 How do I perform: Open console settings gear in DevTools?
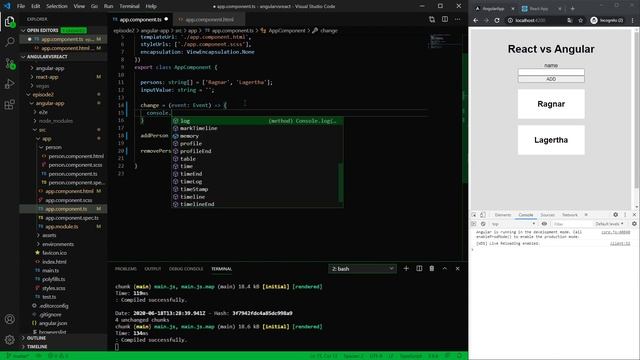tap(634, 224)
